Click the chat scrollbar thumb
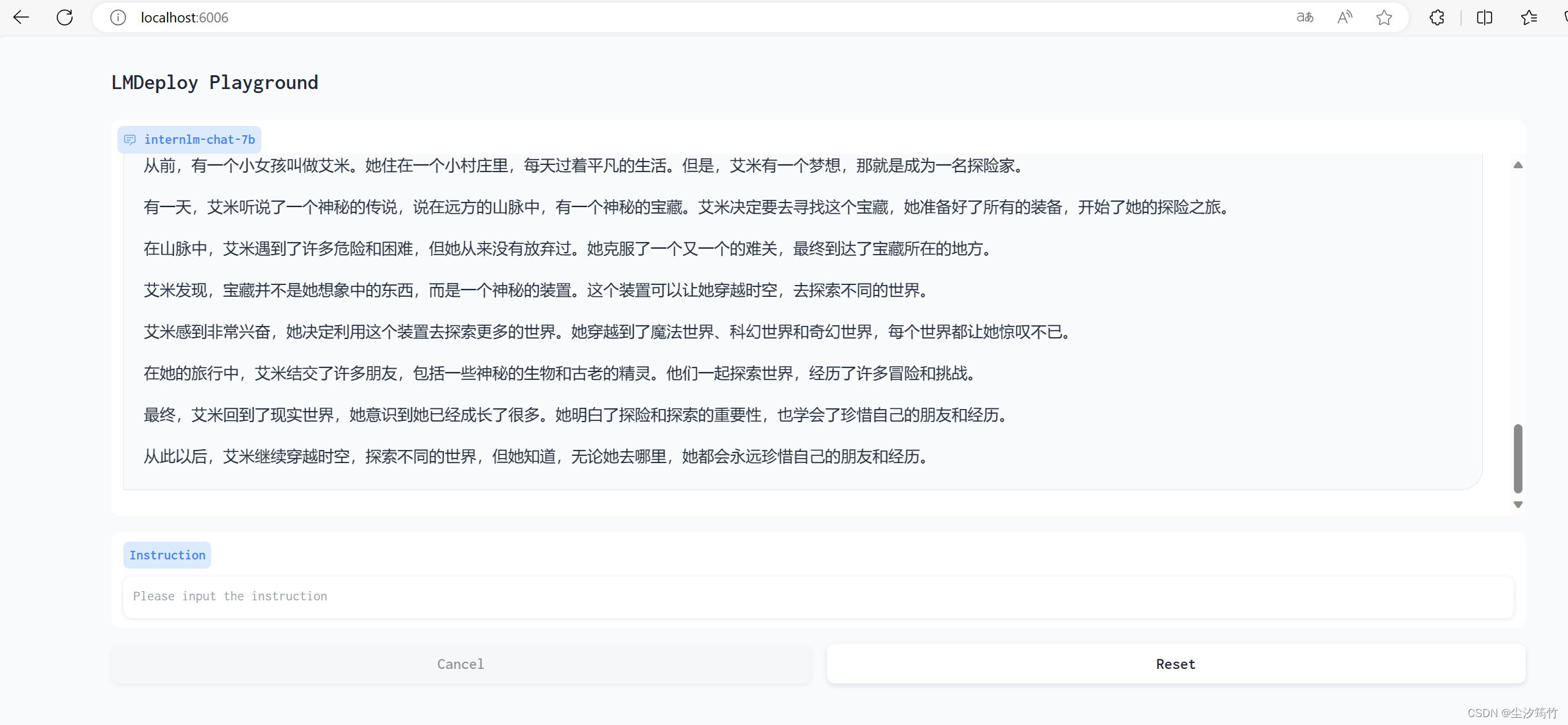1568x725 pixels. pos(1518,458)
